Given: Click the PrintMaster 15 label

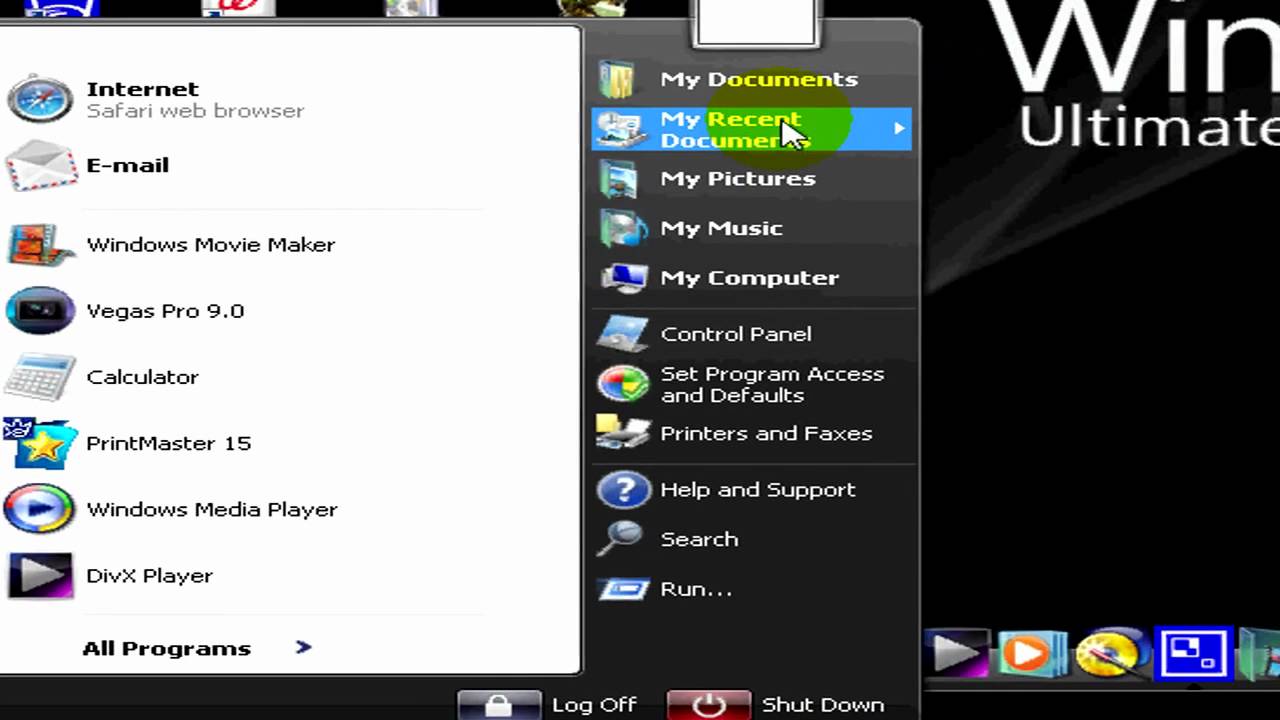Looking at the screenshot, I should click(168, 443).
